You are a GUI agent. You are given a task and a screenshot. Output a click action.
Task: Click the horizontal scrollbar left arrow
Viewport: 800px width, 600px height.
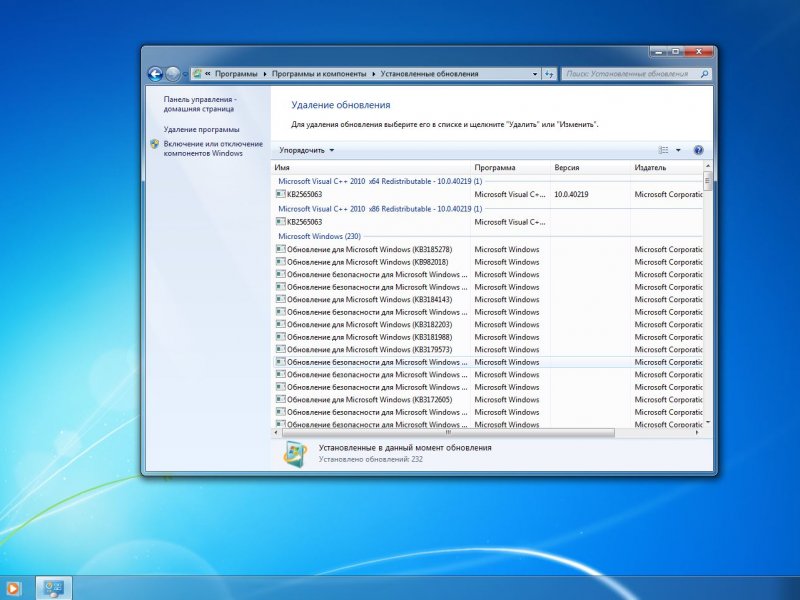point(276,433)
